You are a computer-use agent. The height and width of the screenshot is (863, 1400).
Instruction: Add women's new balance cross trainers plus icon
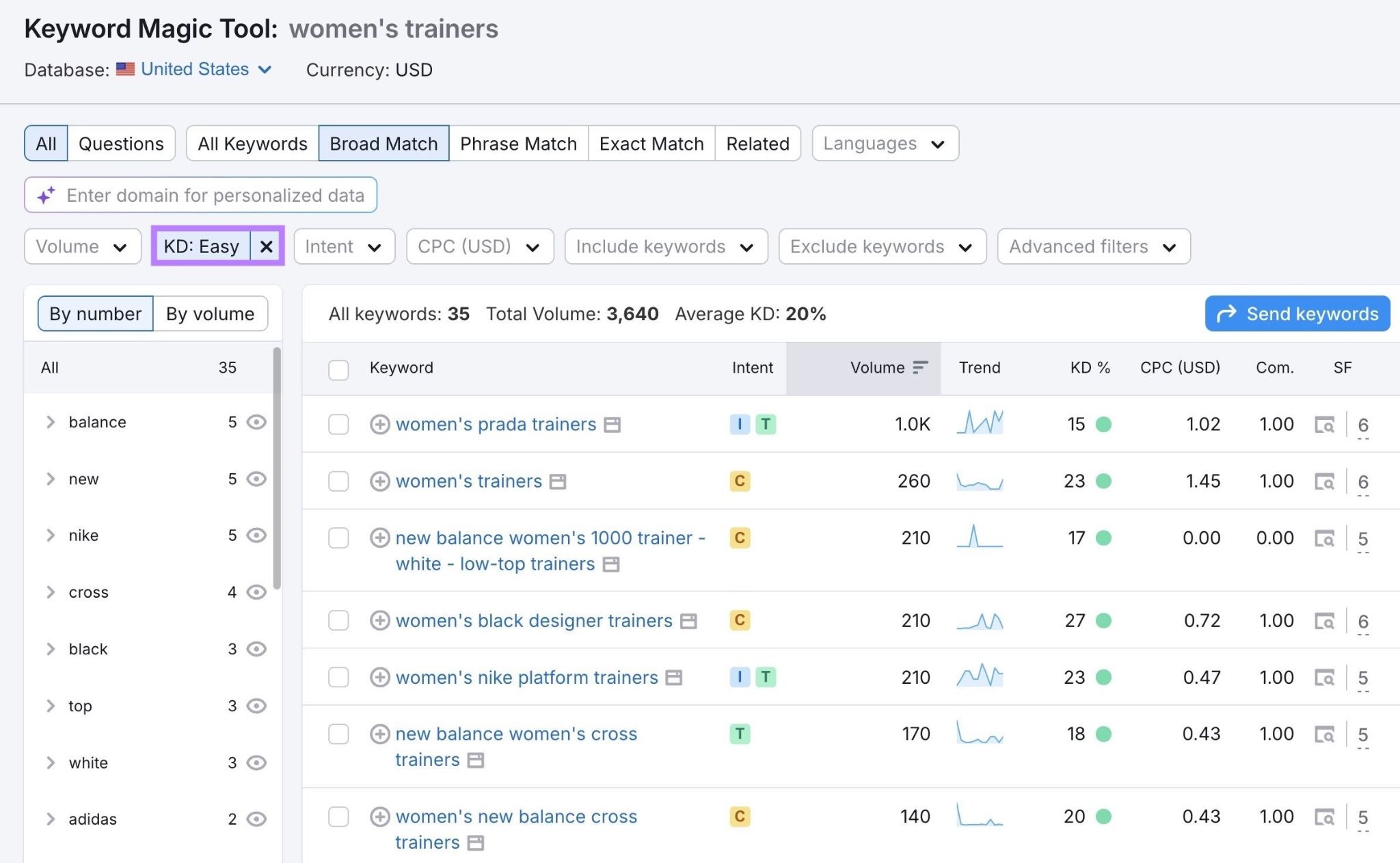[x=379, y=816]
